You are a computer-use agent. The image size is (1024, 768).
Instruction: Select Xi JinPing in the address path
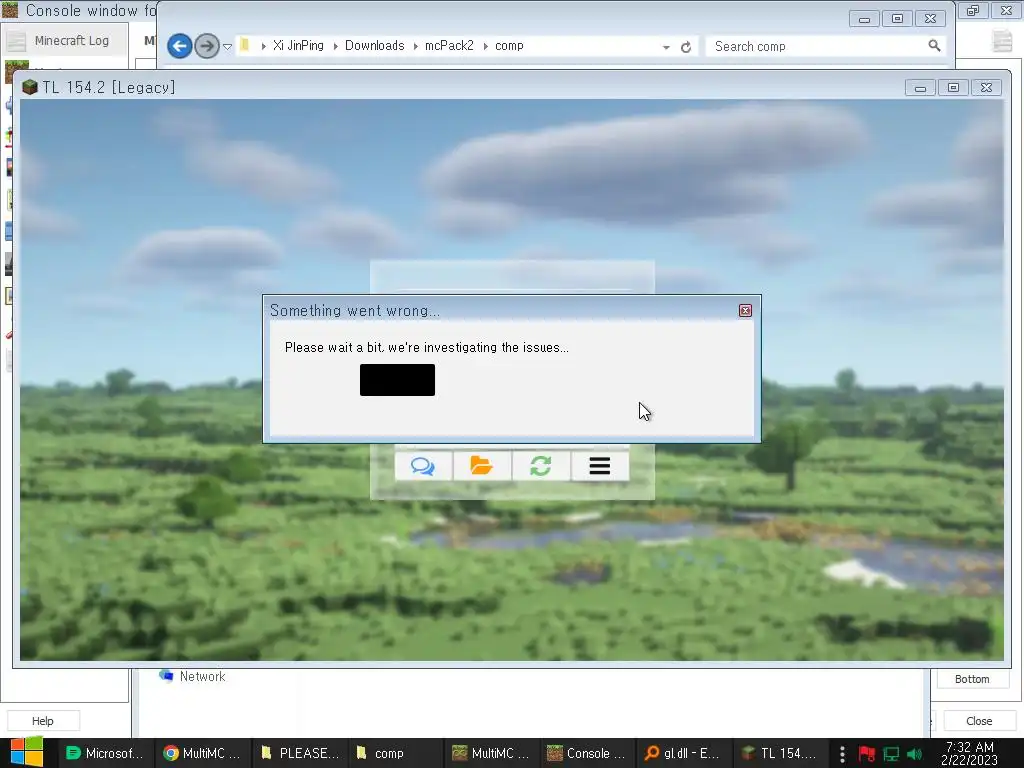click(298, 46)
